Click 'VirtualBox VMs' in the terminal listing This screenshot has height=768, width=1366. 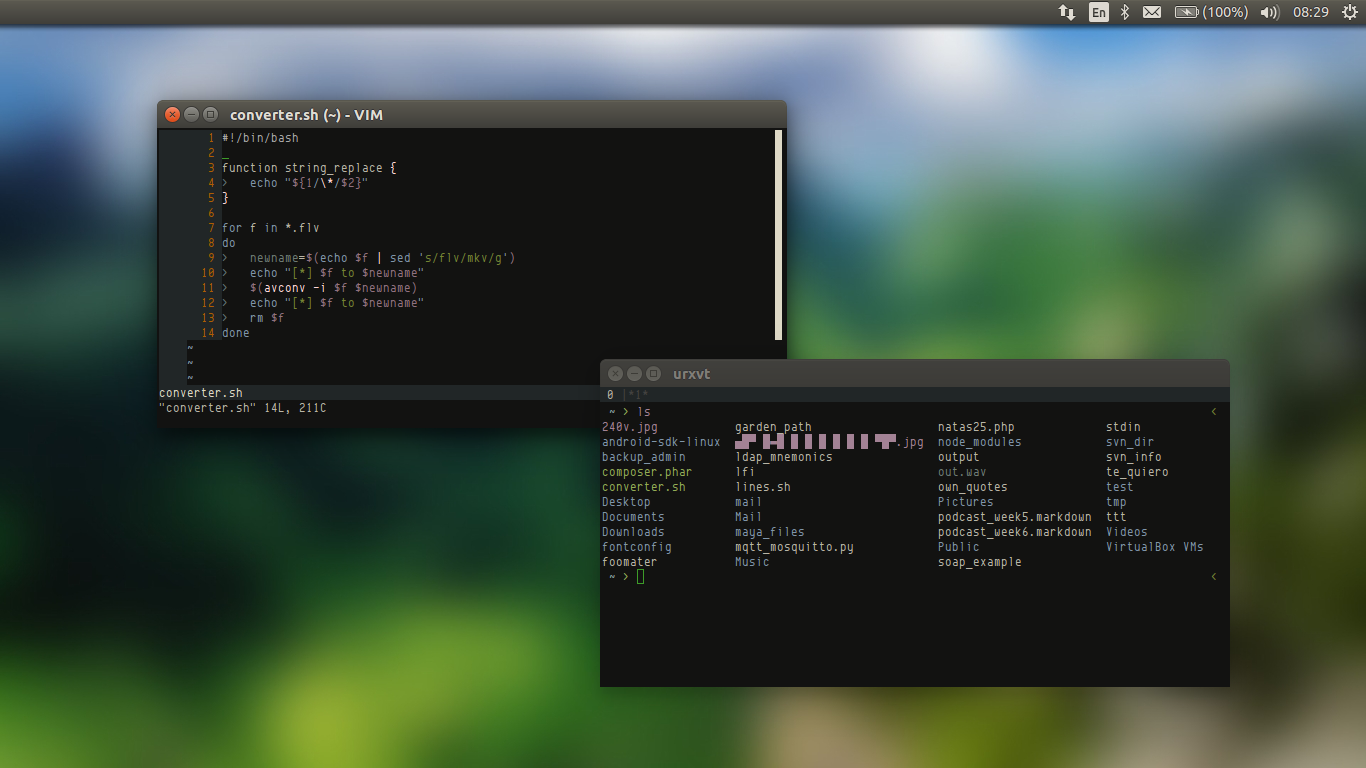tap(1155, 547)
